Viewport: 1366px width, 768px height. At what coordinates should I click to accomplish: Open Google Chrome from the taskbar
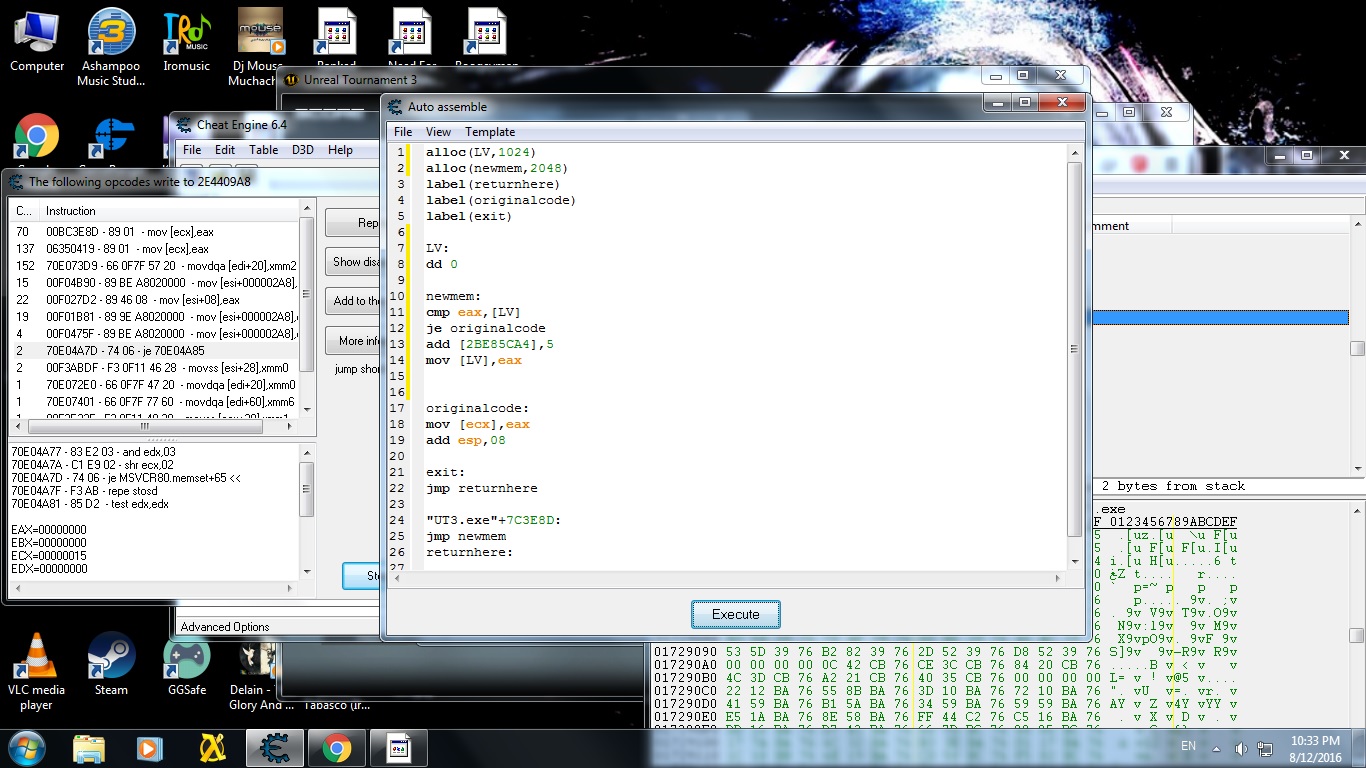(x=336, y=748)
